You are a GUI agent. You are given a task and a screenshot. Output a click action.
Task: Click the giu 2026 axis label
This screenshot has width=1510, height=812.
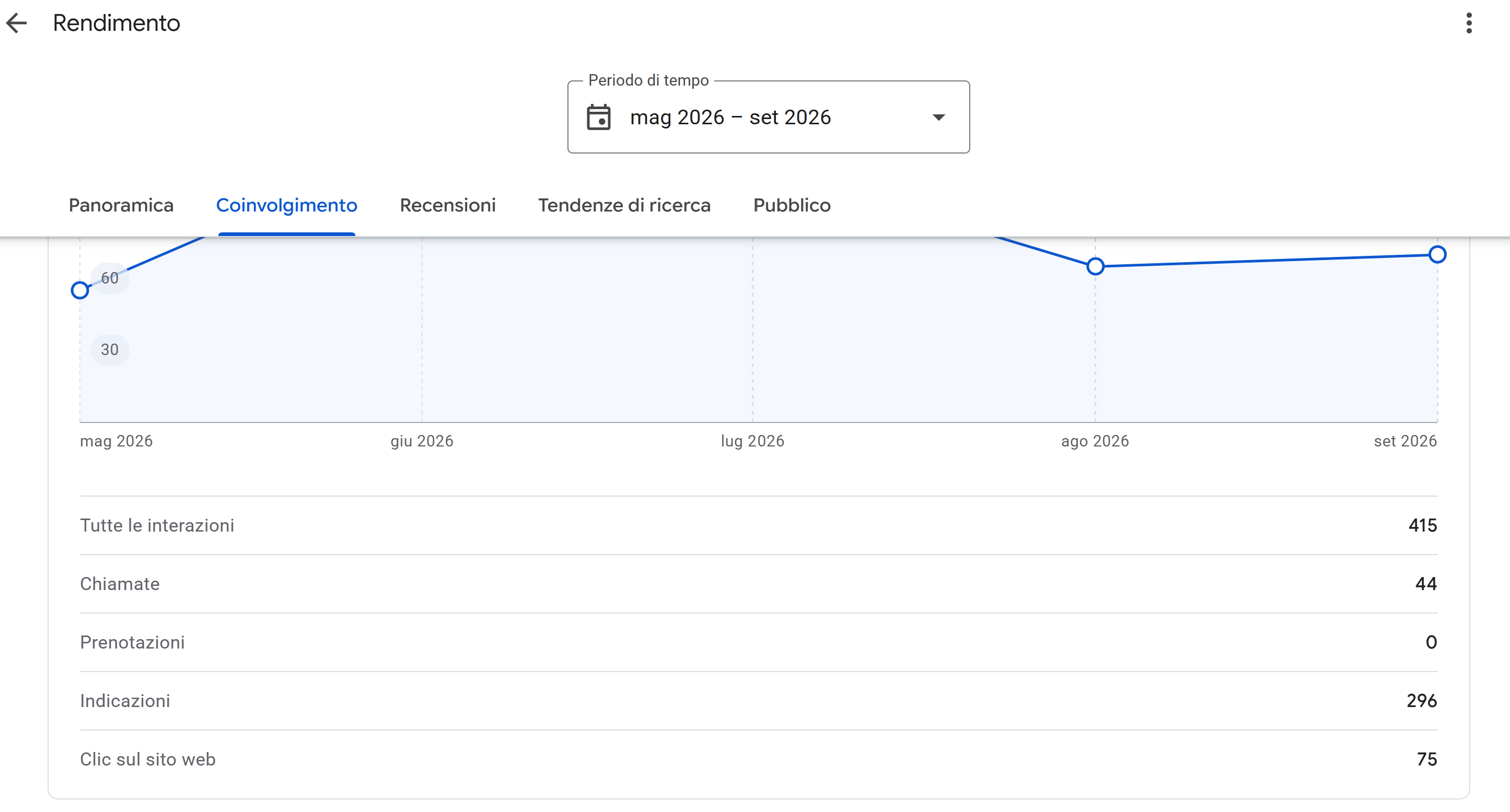pos(422,441)
